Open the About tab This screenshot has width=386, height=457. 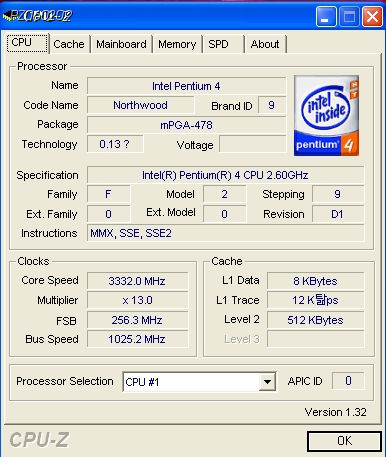265,44
